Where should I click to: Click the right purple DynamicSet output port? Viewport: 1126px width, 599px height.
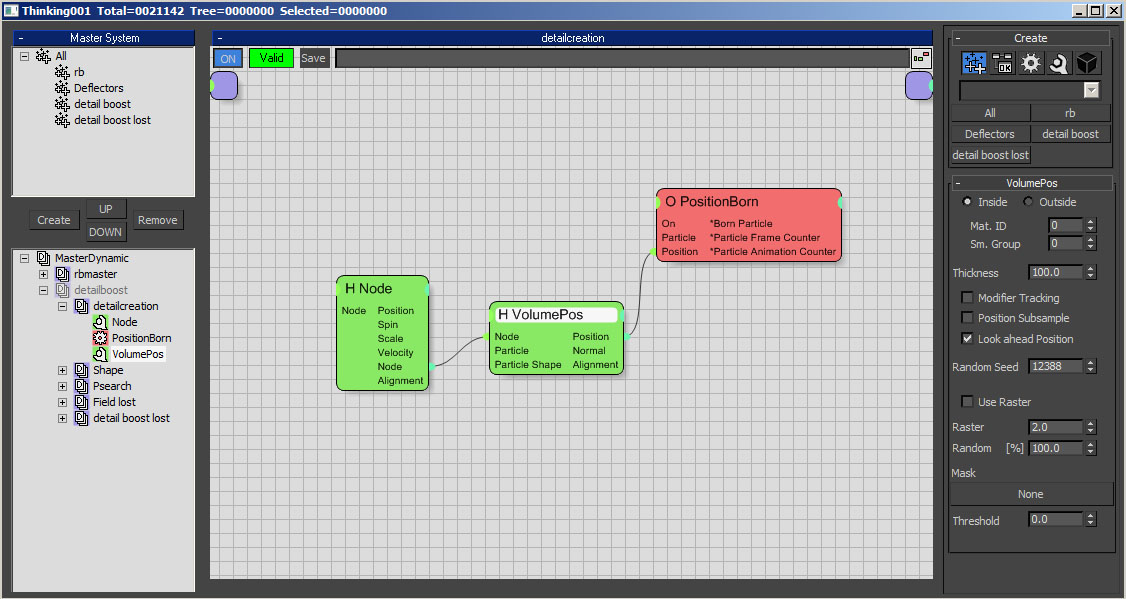click(918, 85)
